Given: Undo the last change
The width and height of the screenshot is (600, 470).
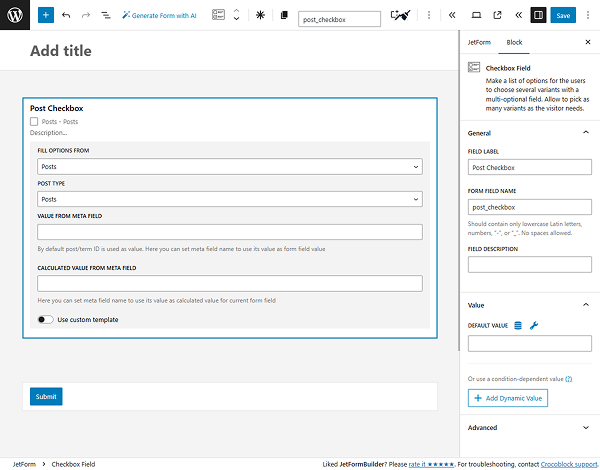Looking at the screenshot, I should [66, 15].
